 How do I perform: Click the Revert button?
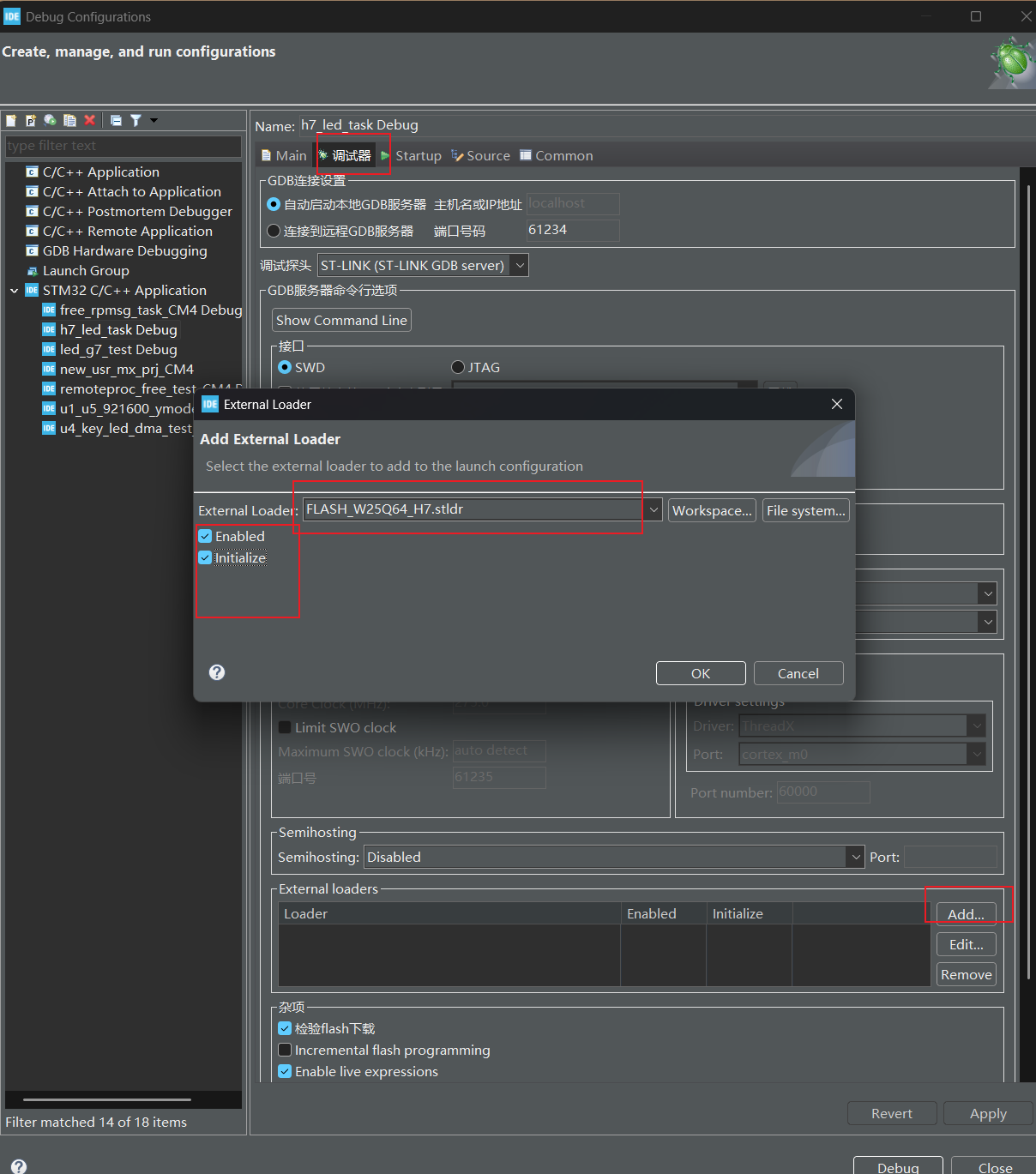(x=892, y=1113)
